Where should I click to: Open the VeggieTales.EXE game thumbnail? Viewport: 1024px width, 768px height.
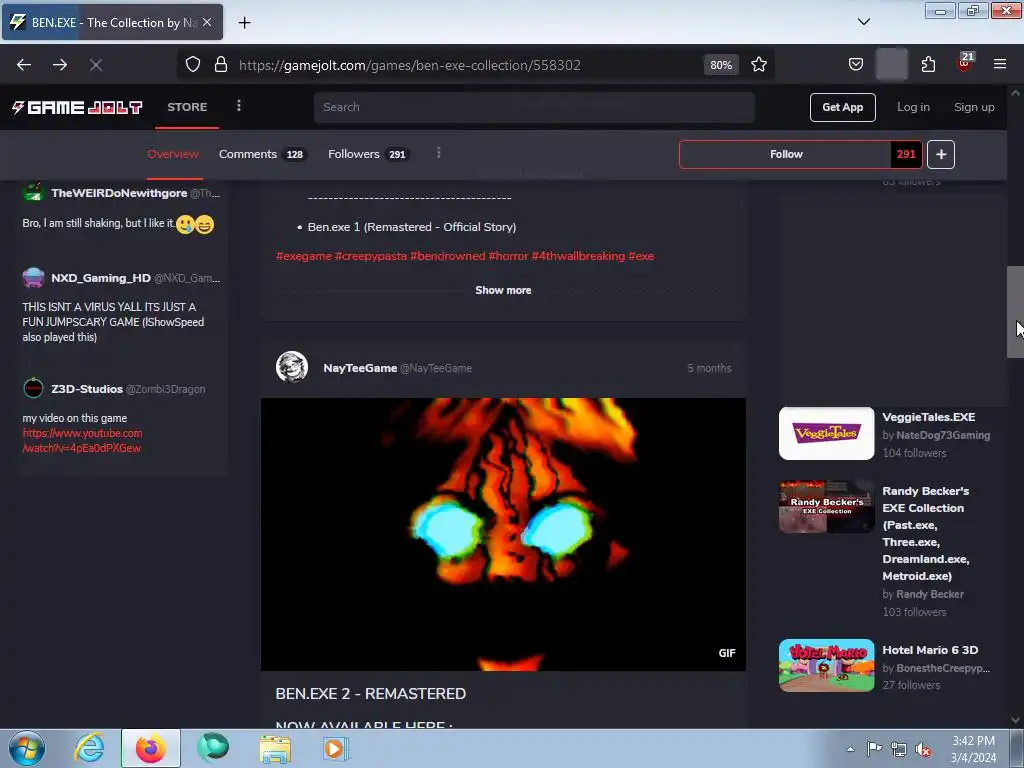coord(826,434)
